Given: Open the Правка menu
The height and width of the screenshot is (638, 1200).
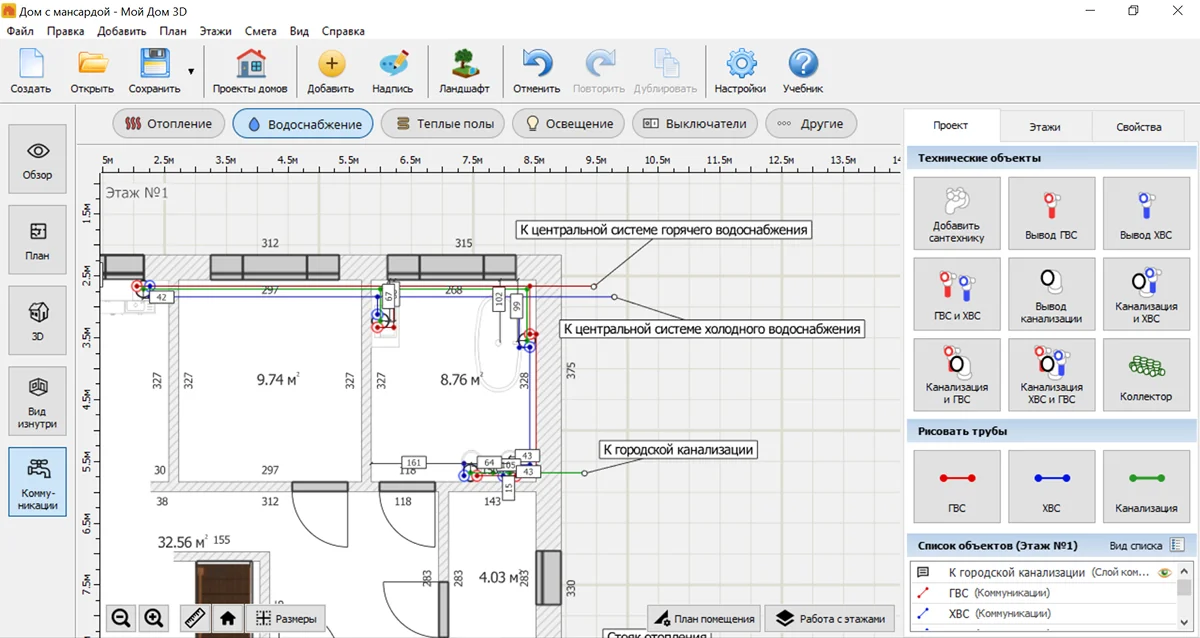Looking at the screenshot, I should point(65,31).
